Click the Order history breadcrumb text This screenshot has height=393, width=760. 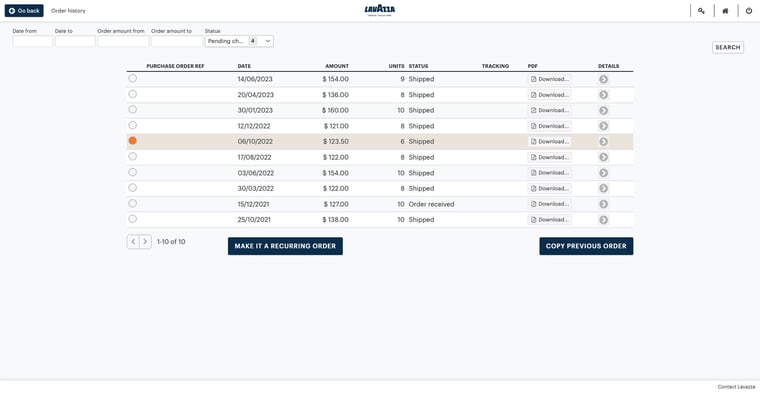(68, 11)
